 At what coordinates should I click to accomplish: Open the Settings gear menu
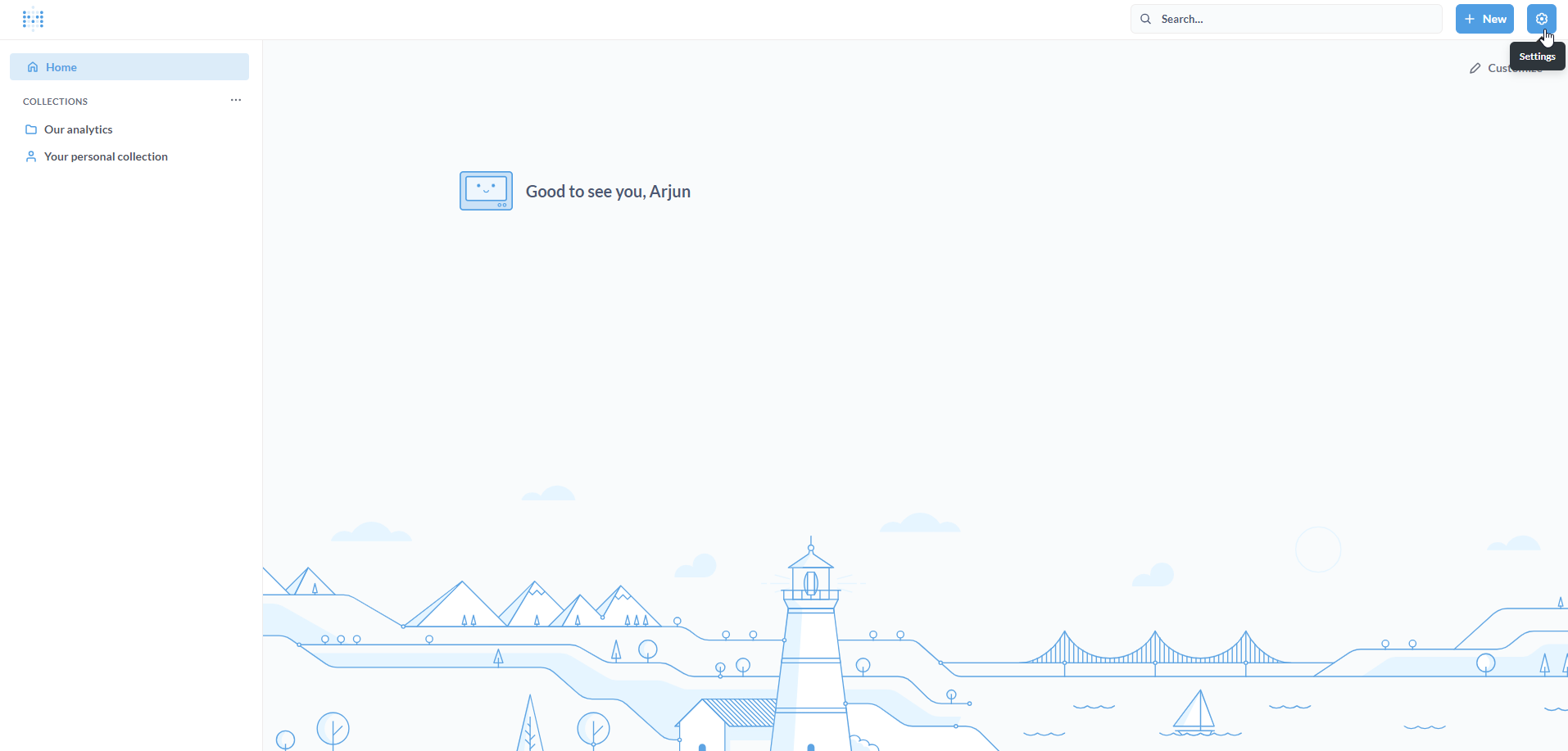coord(1541,19)
